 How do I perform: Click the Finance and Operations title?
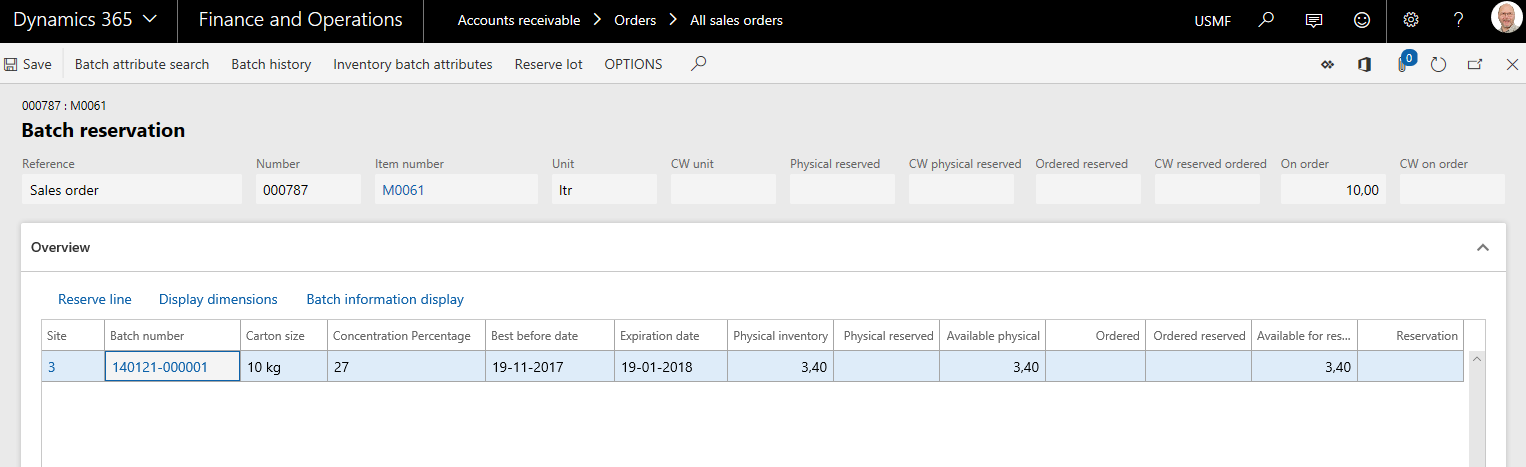pyautogui.click(x=301, y=20)
